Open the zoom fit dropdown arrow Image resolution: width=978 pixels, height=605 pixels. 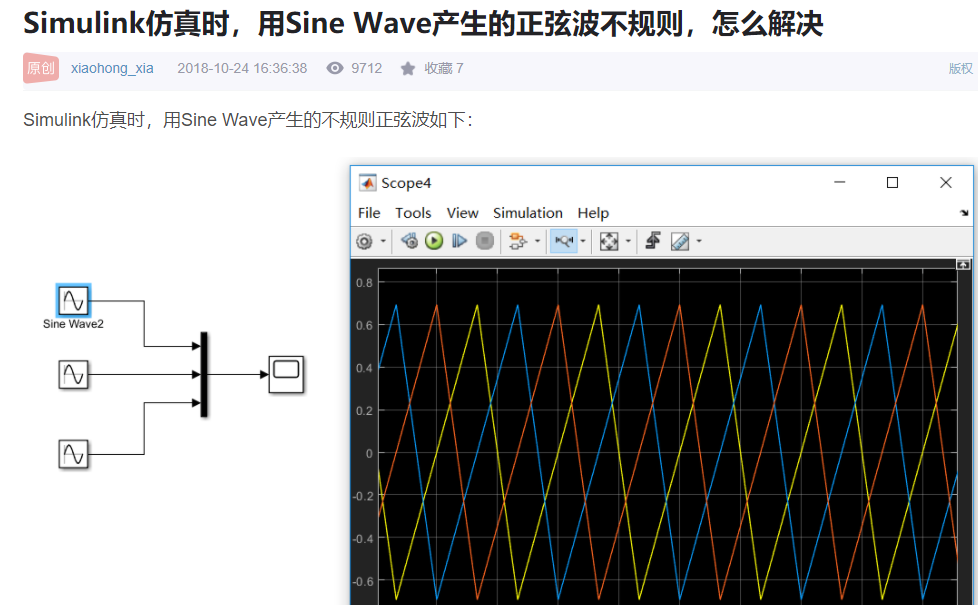[627, 240]
